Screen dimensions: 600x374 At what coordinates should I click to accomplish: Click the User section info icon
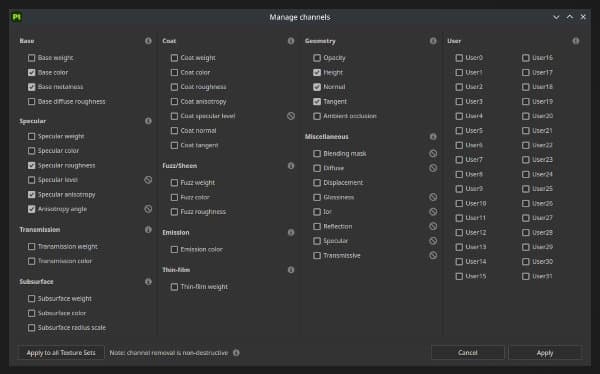(x=576, y=41)
